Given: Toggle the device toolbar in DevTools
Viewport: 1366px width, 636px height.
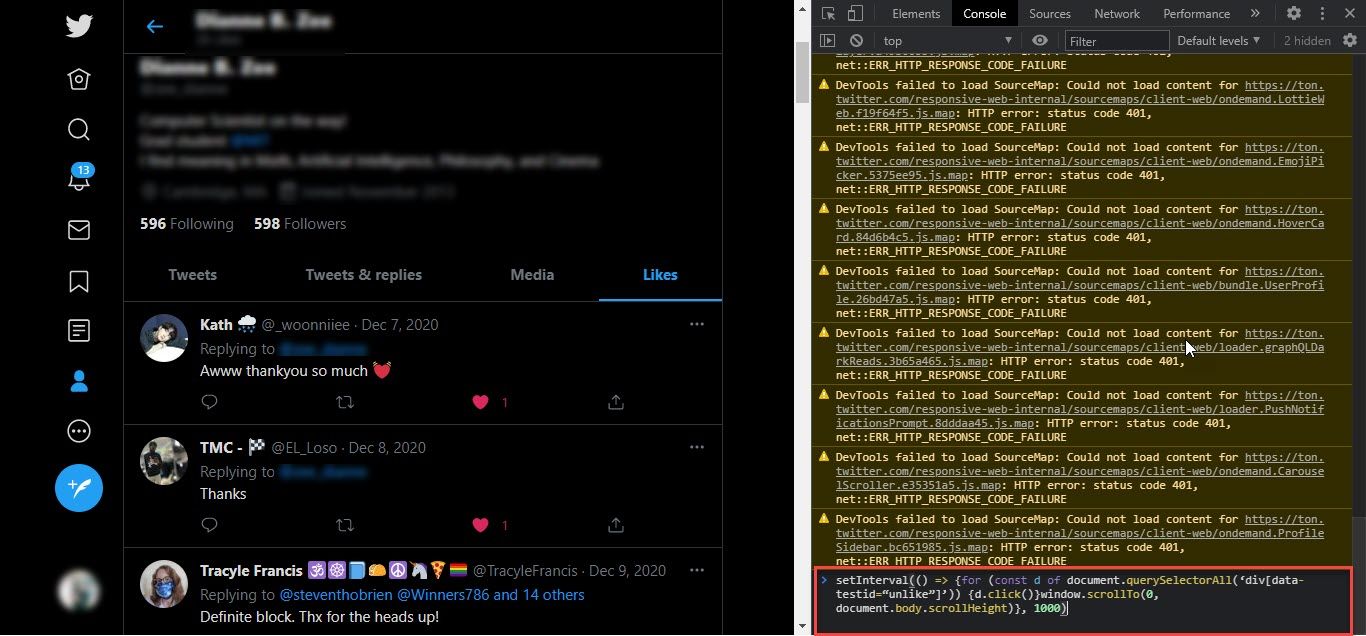Looking at the screenshot, I should coord(855,13).
